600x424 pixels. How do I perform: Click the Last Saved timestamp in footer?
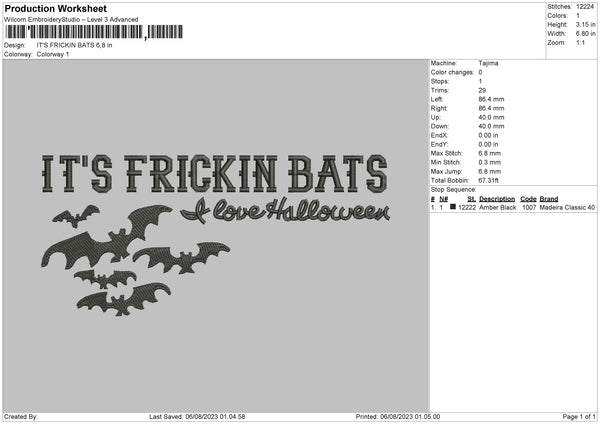click(x=196, y=417)
